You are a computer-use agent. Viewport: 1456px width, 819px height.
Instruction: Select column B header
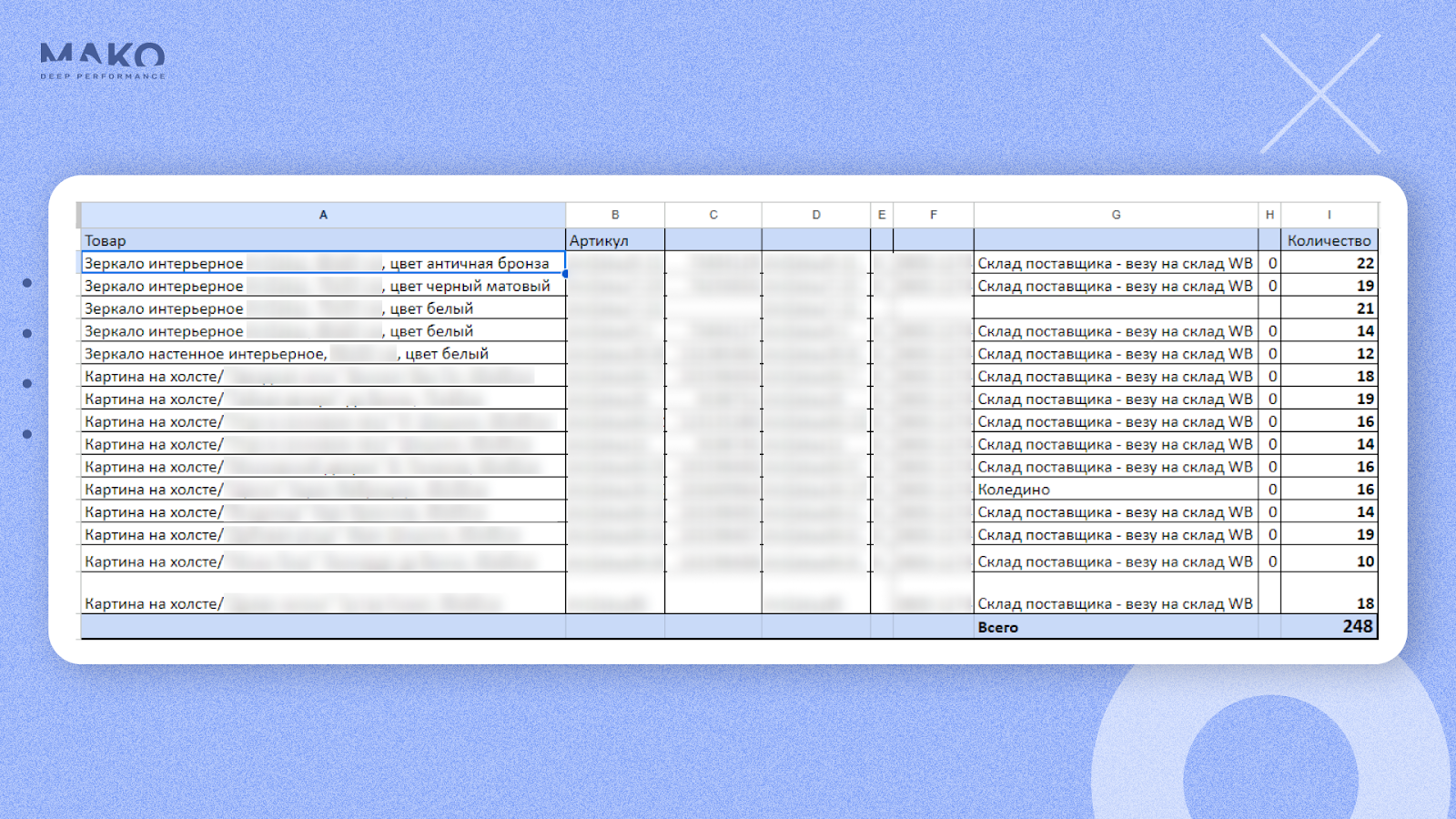pyautogui.click(x=615, y=215)
